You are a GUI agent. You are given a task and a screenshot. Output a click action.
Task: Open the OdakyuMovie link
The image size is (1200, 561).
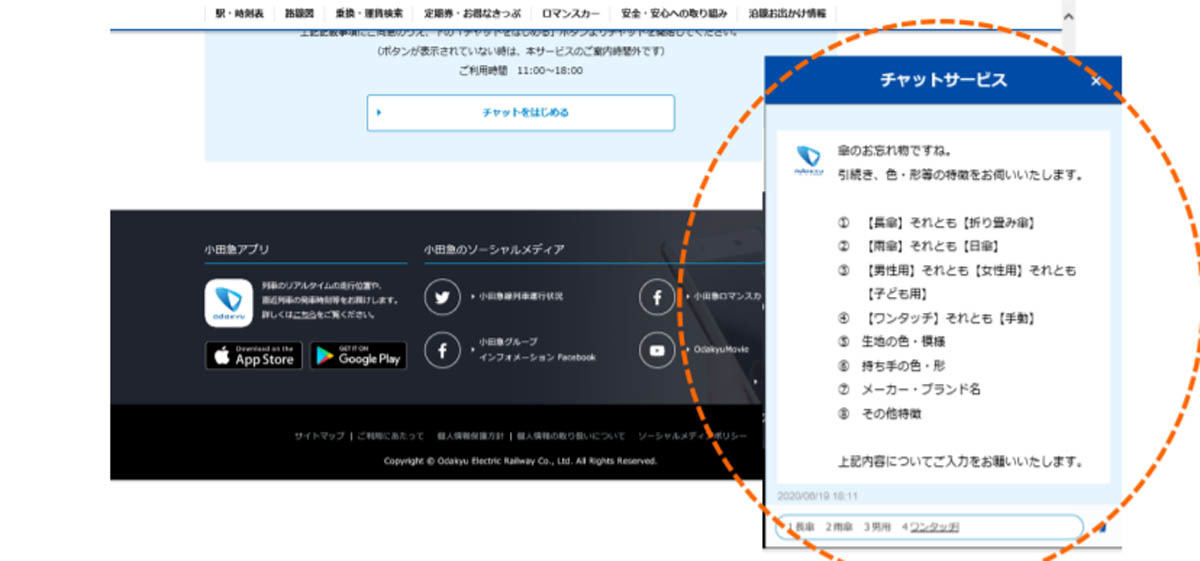(720, 350)
